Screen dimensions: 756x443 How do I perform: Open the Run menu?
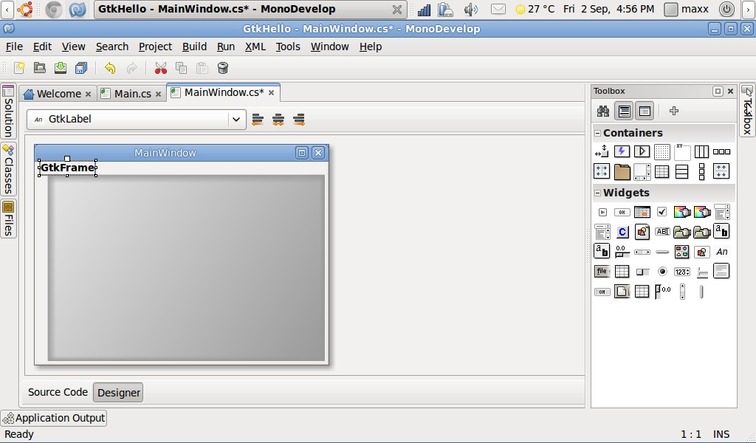click(x=226, y=47)
